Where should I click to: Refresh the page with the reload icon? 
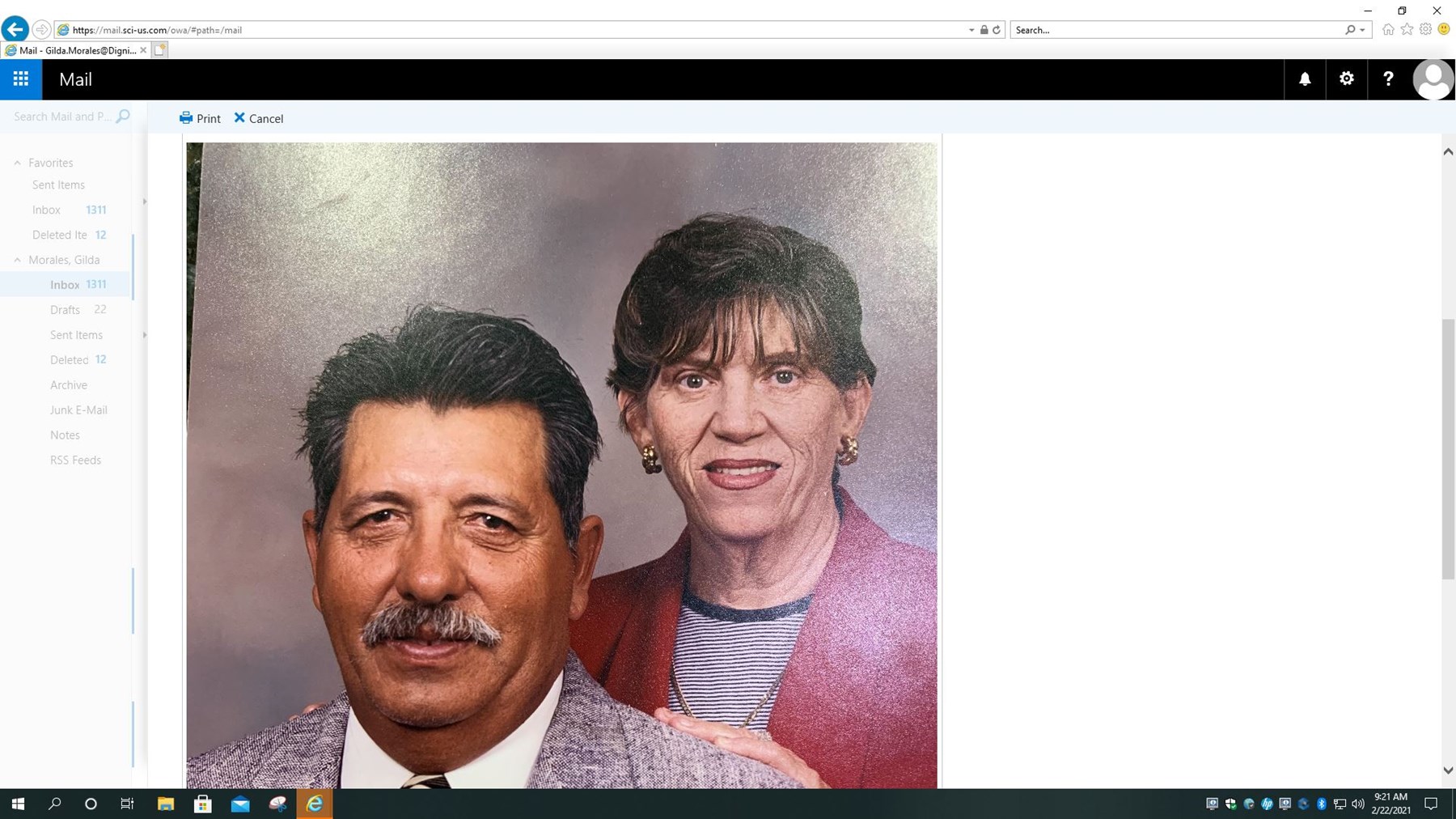[x=995, y=29]
